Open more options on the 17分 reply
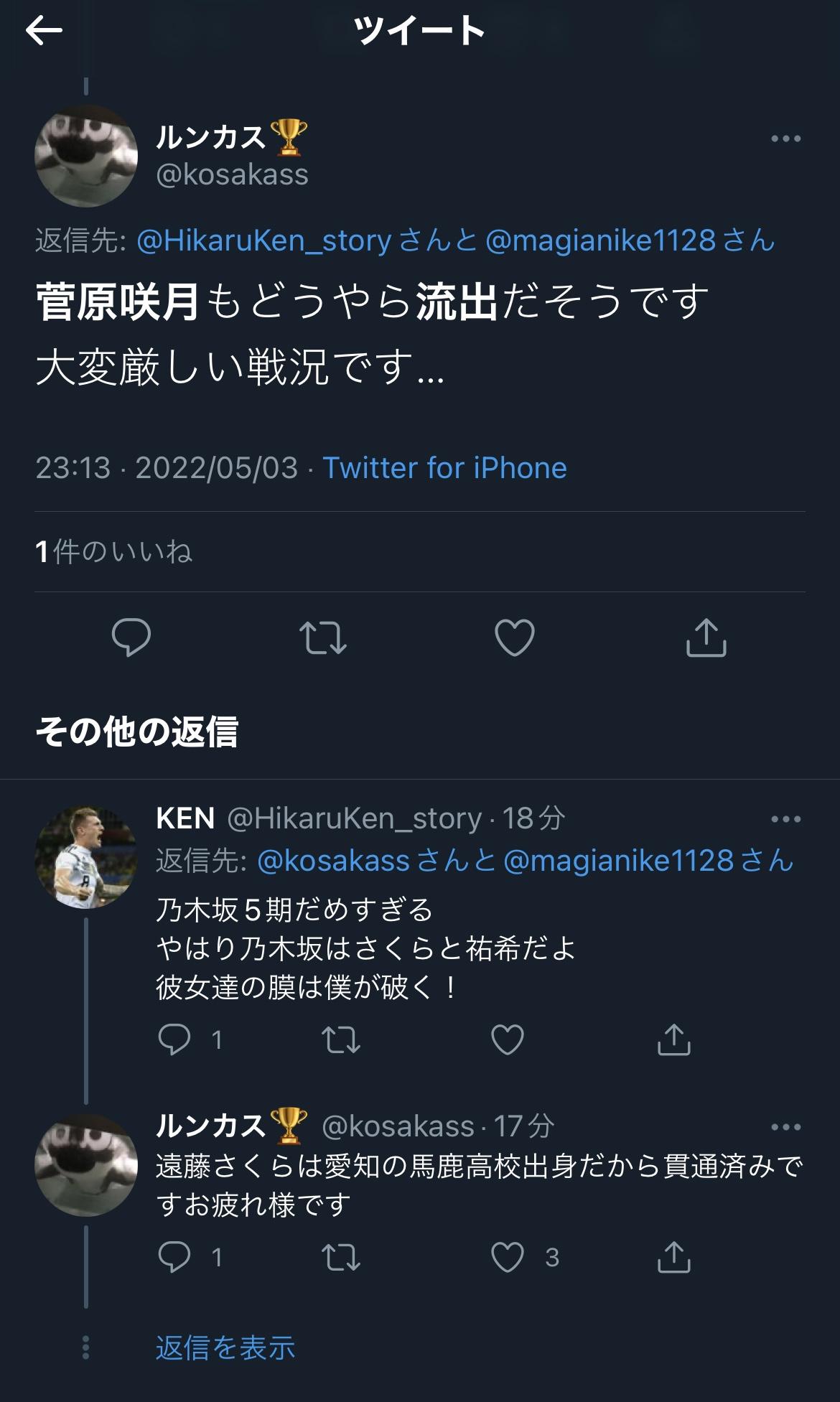The height and width of the screenshot is (1402, 840). pyautogui.click(x=785, y=1127)
